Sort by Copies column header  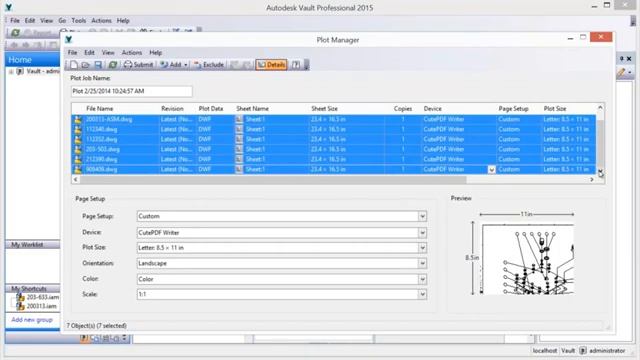[x=403, y=109]
